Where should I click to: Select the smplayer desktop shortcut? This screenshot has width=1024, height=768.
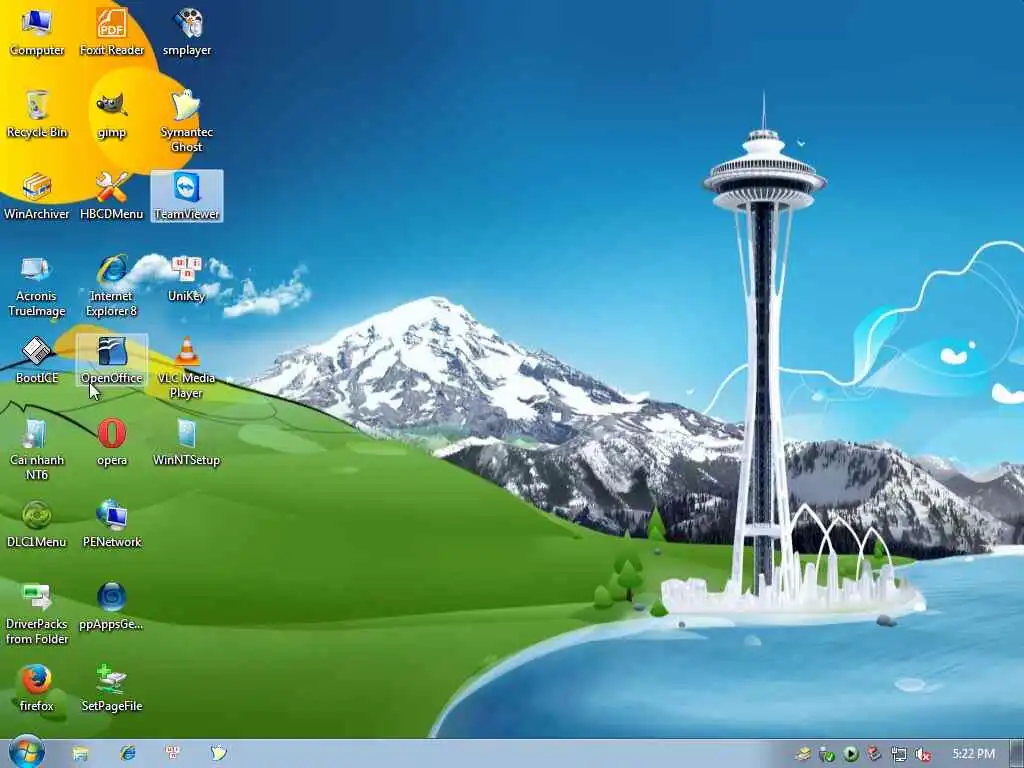[x=187, y=33]
